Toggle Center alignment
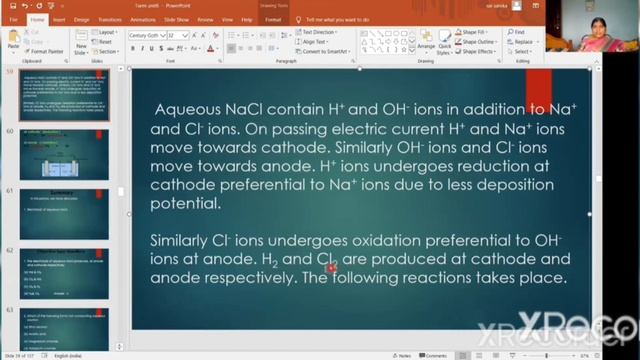Screen dimensions: 640x360 coord(241,49)
